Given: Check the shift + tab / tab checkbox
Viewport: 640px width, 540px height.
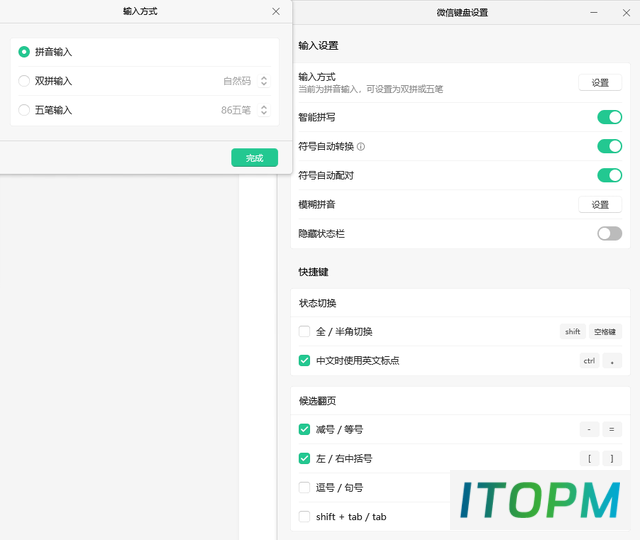Looking at the screenshot, I should (x=304, y=516).
